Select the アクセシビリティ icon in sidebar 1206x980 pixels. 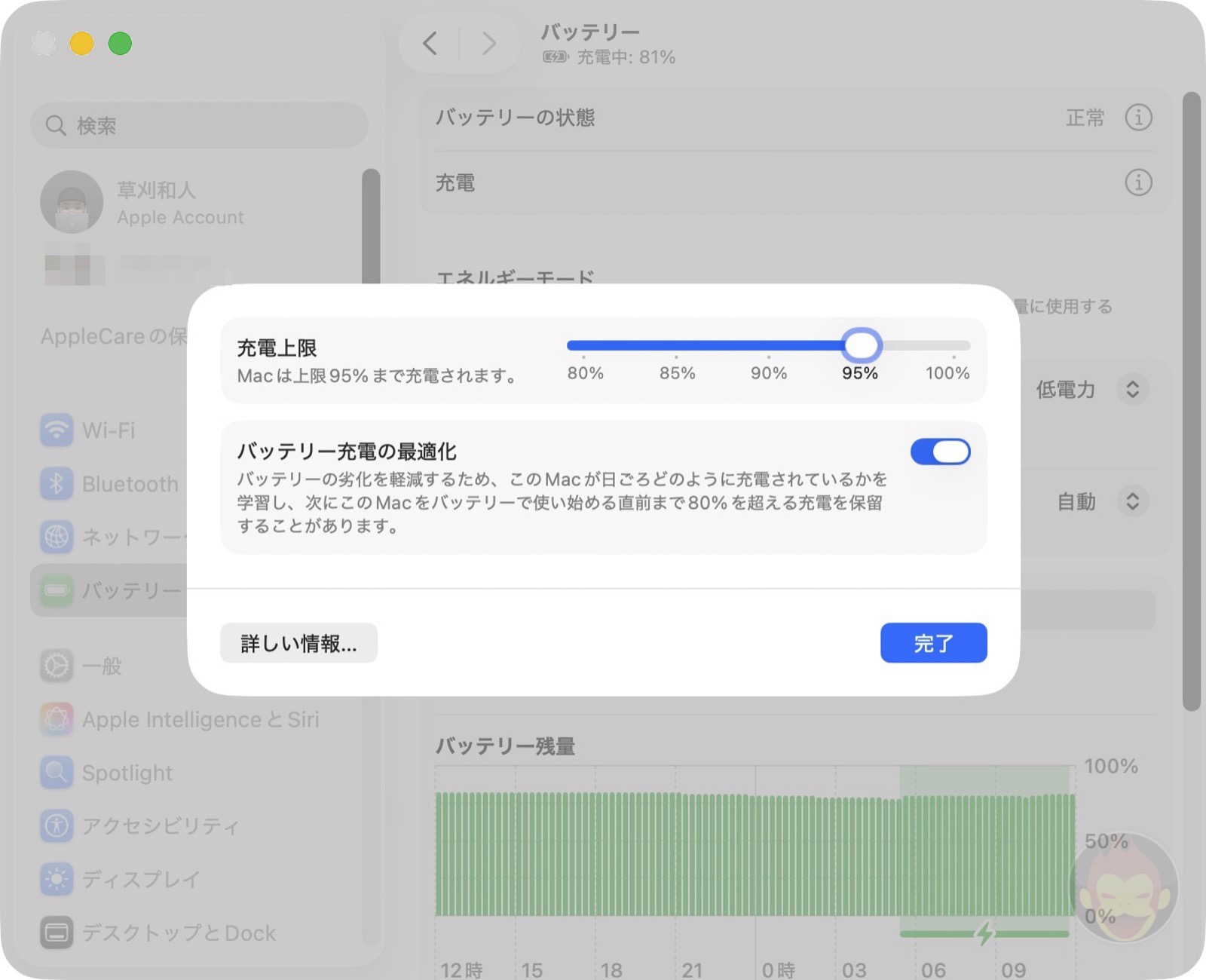pos(57,825)
